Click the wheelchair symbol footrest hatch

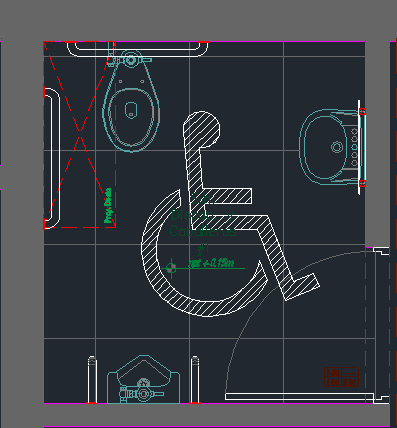coord(302,287)
